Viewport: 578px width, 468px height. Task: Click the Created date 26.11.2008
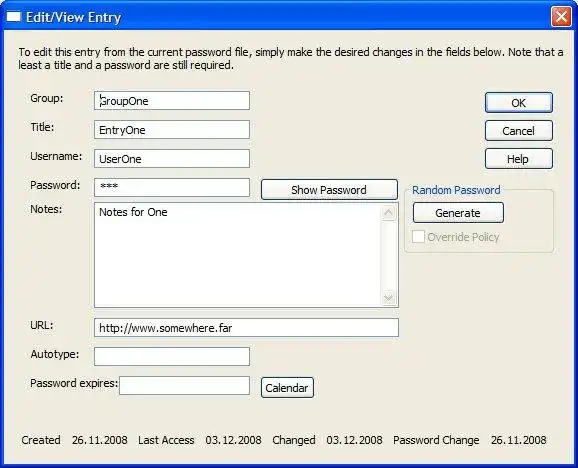click(x=100, y=440)
